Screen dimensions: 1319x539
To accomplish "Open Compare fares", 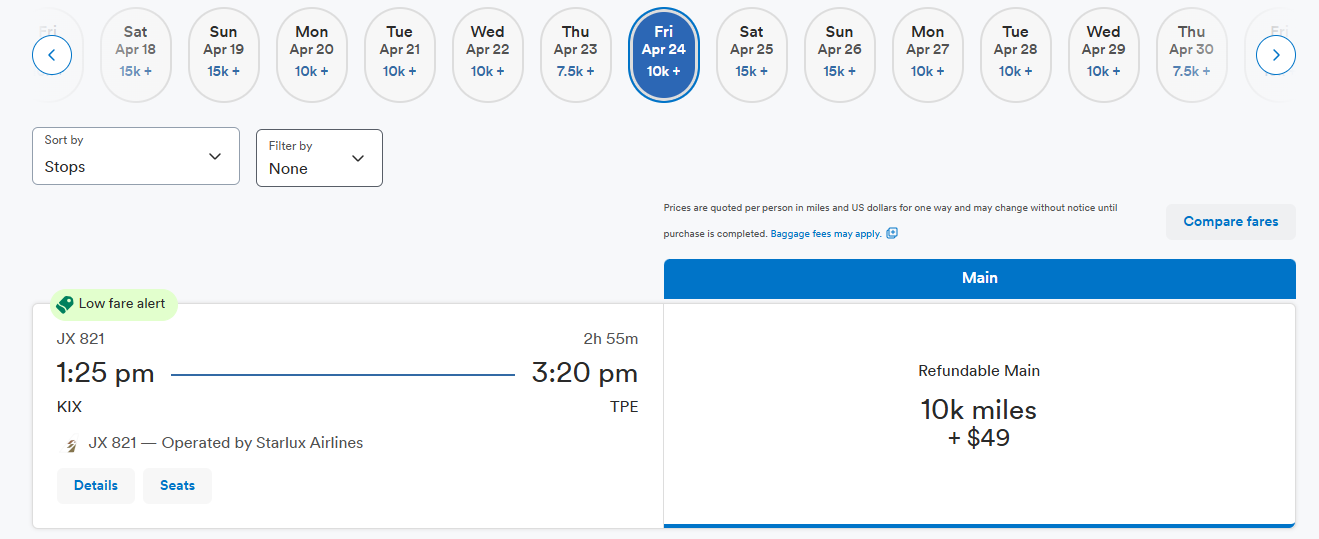I will (x=1231, y=222).
